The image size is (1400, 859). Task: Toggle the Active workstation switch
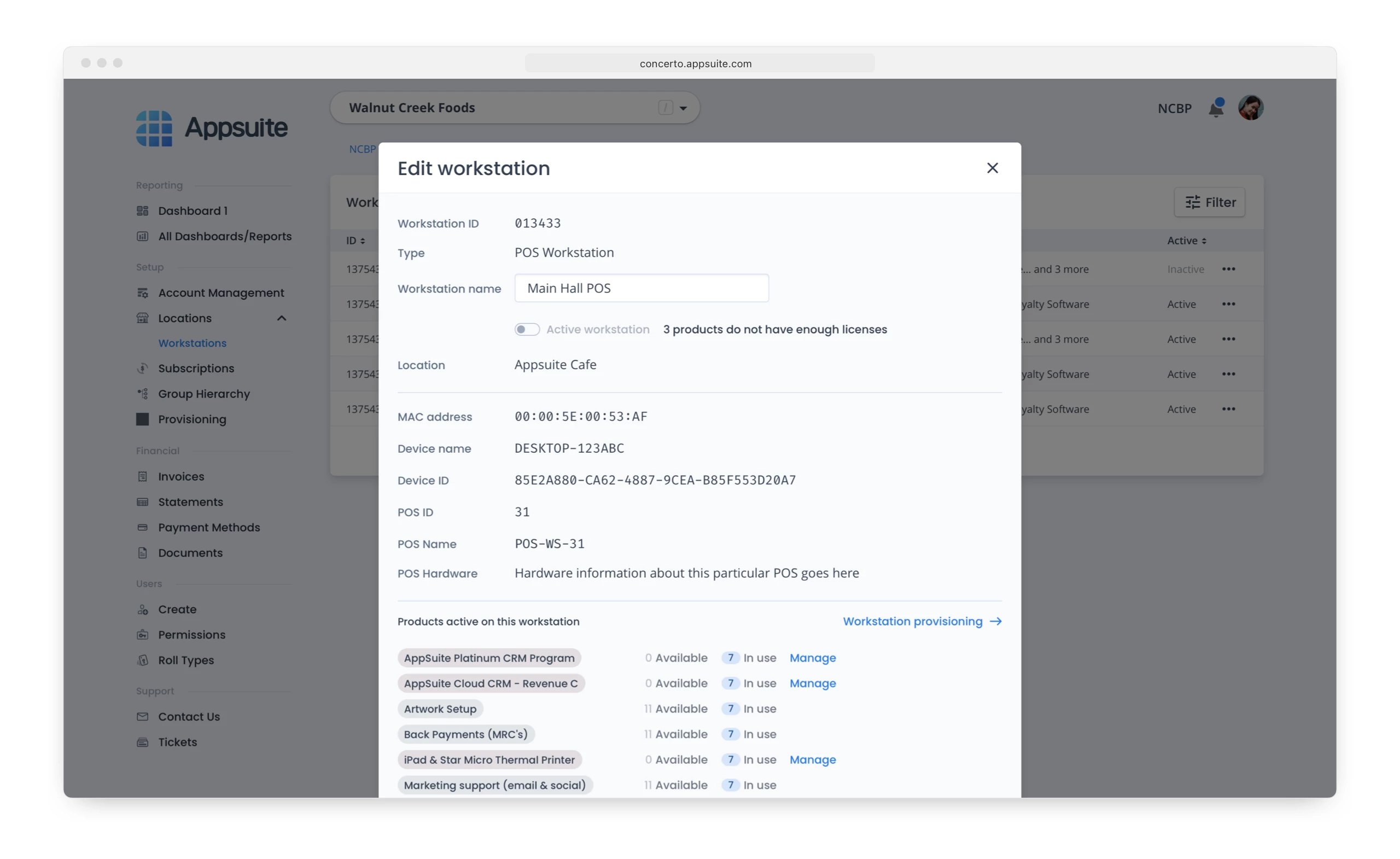[527, 330]
